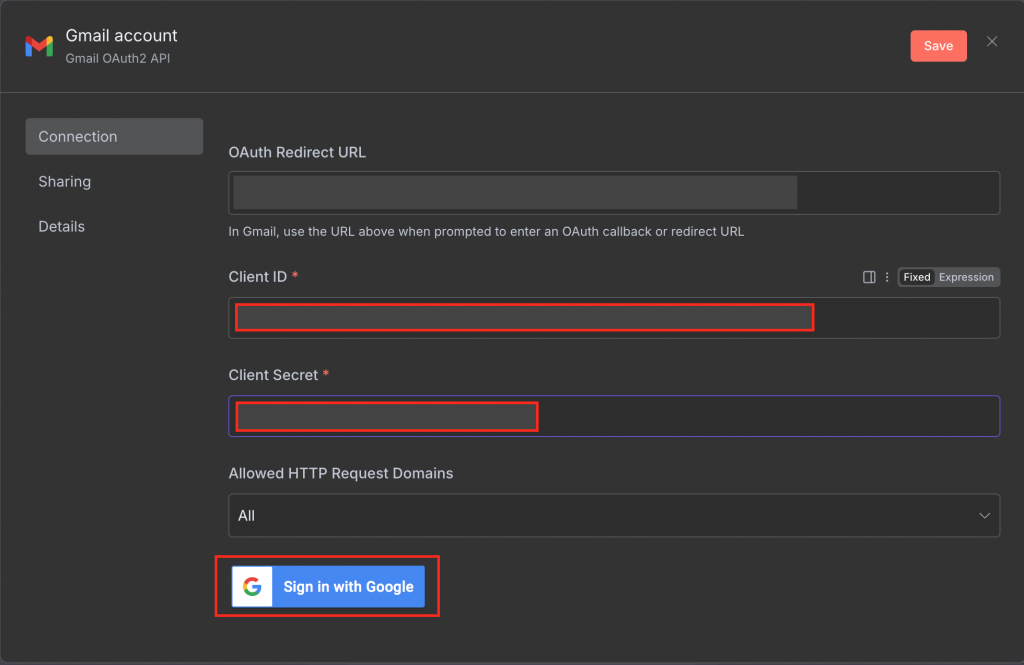
Task: Click the 'Gmail OAuth2 API' subtitle
Action: [118, 58]
